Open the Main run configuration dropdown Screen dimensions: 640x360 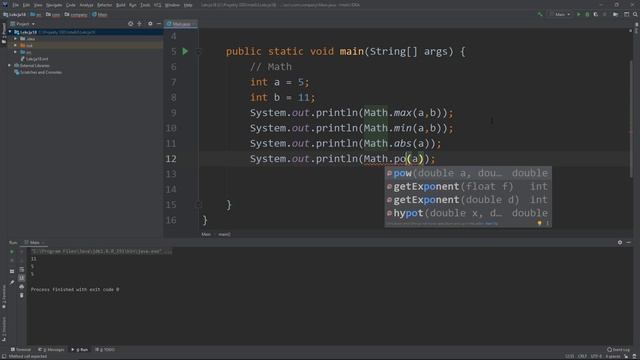[x=560, y=14]
